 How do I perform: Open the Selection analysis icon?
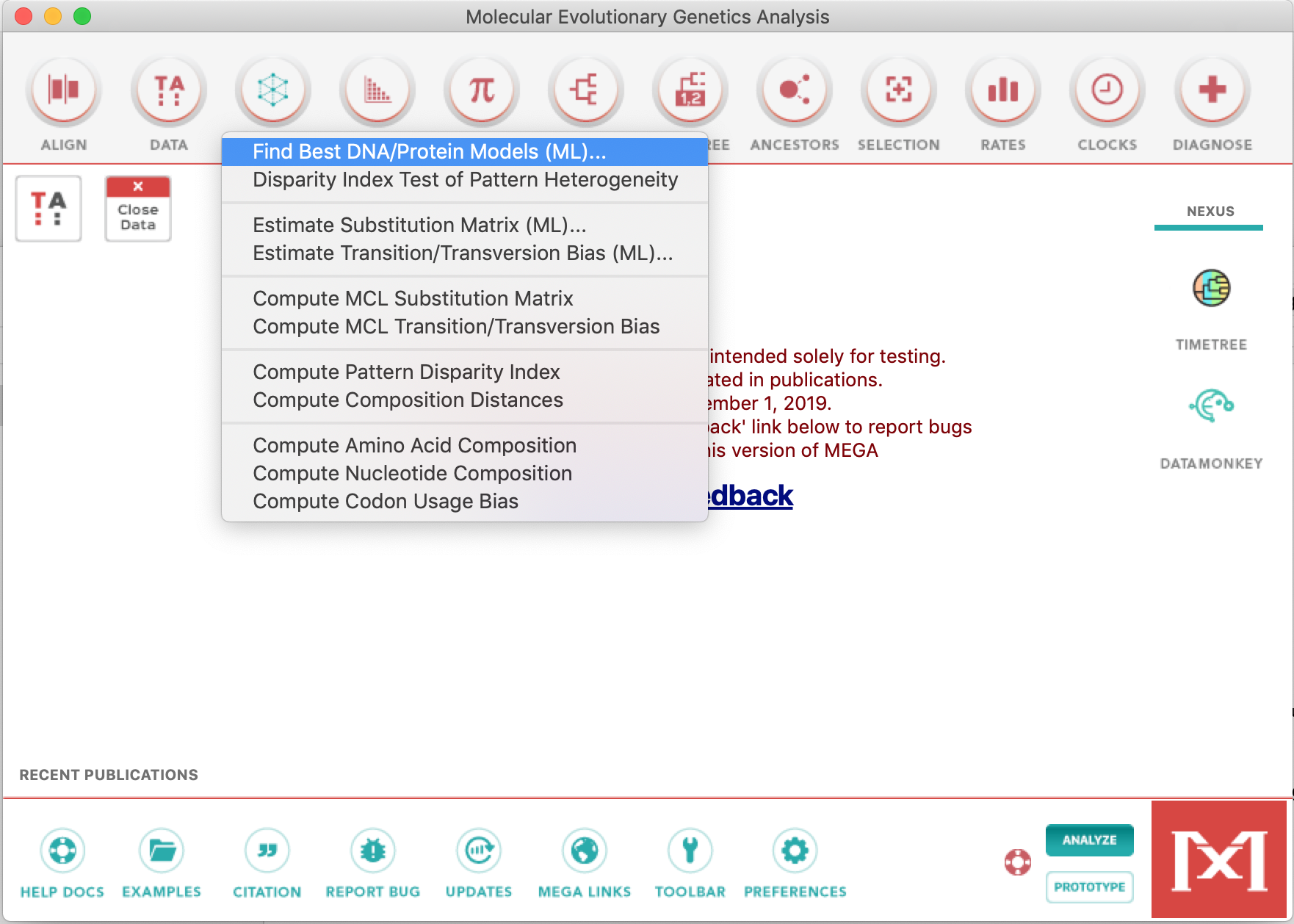click(x=898, y=89)
